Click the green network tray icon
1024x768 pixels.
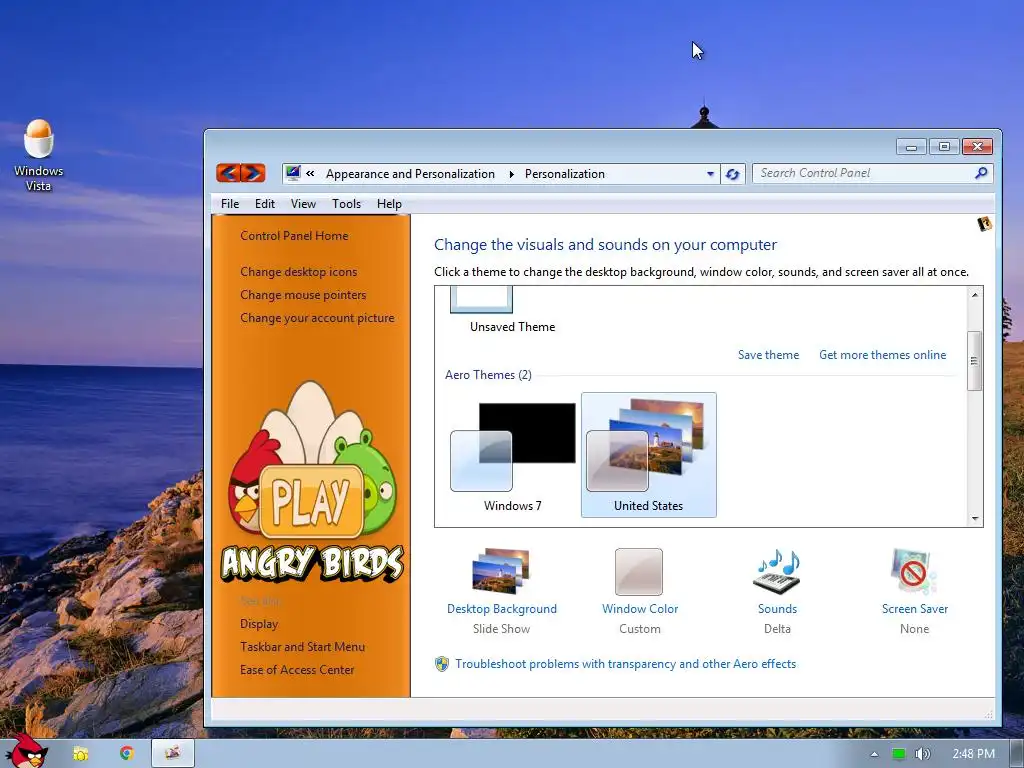coord(899,754)
